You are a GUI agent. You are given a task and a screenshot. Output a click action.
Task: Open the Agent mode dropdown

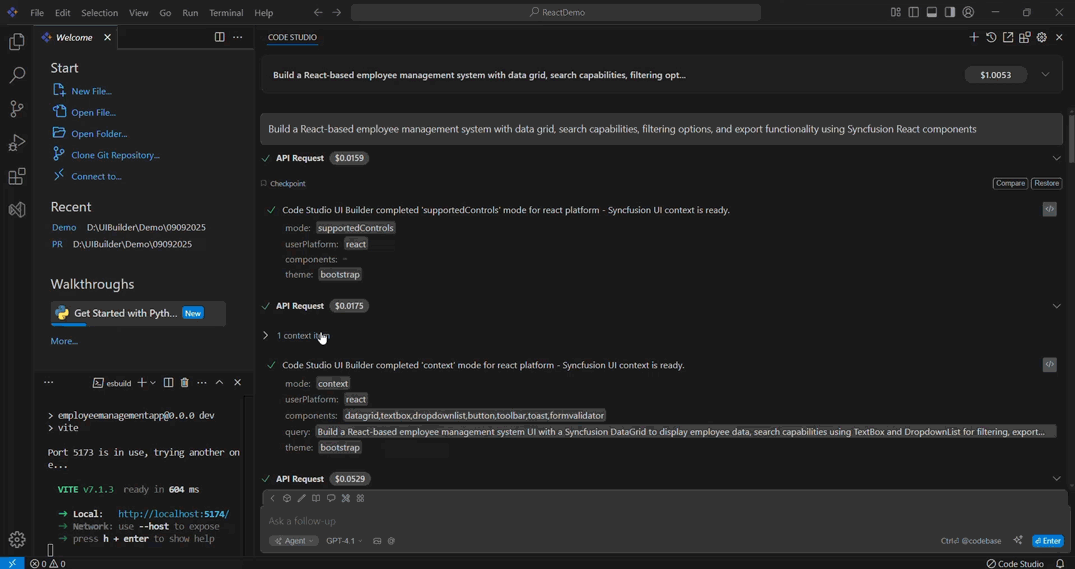pyautogui.click(x=293, y=541)
